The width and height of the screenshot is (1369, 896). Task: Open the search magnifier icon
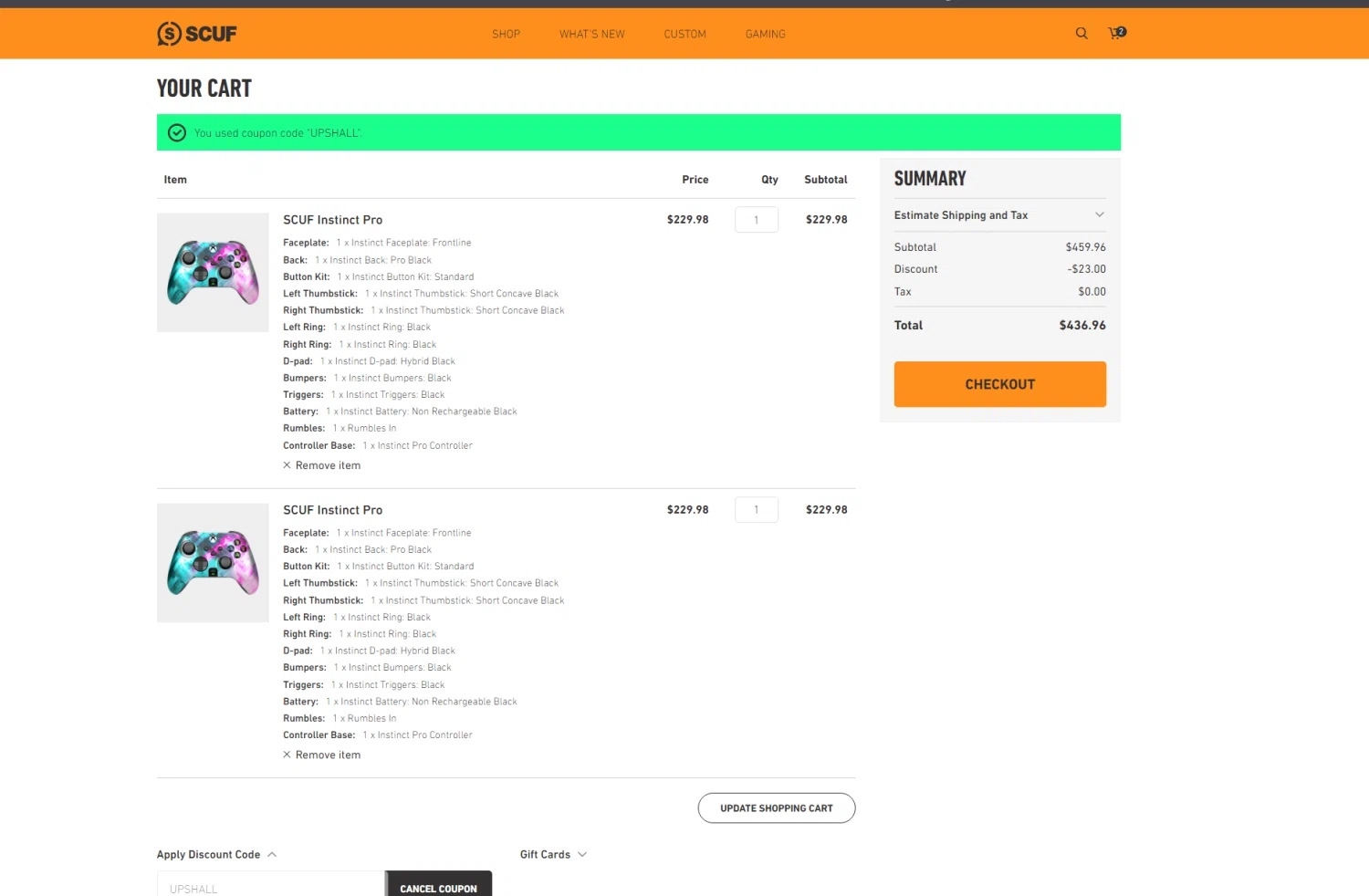tap(1082, 33)
